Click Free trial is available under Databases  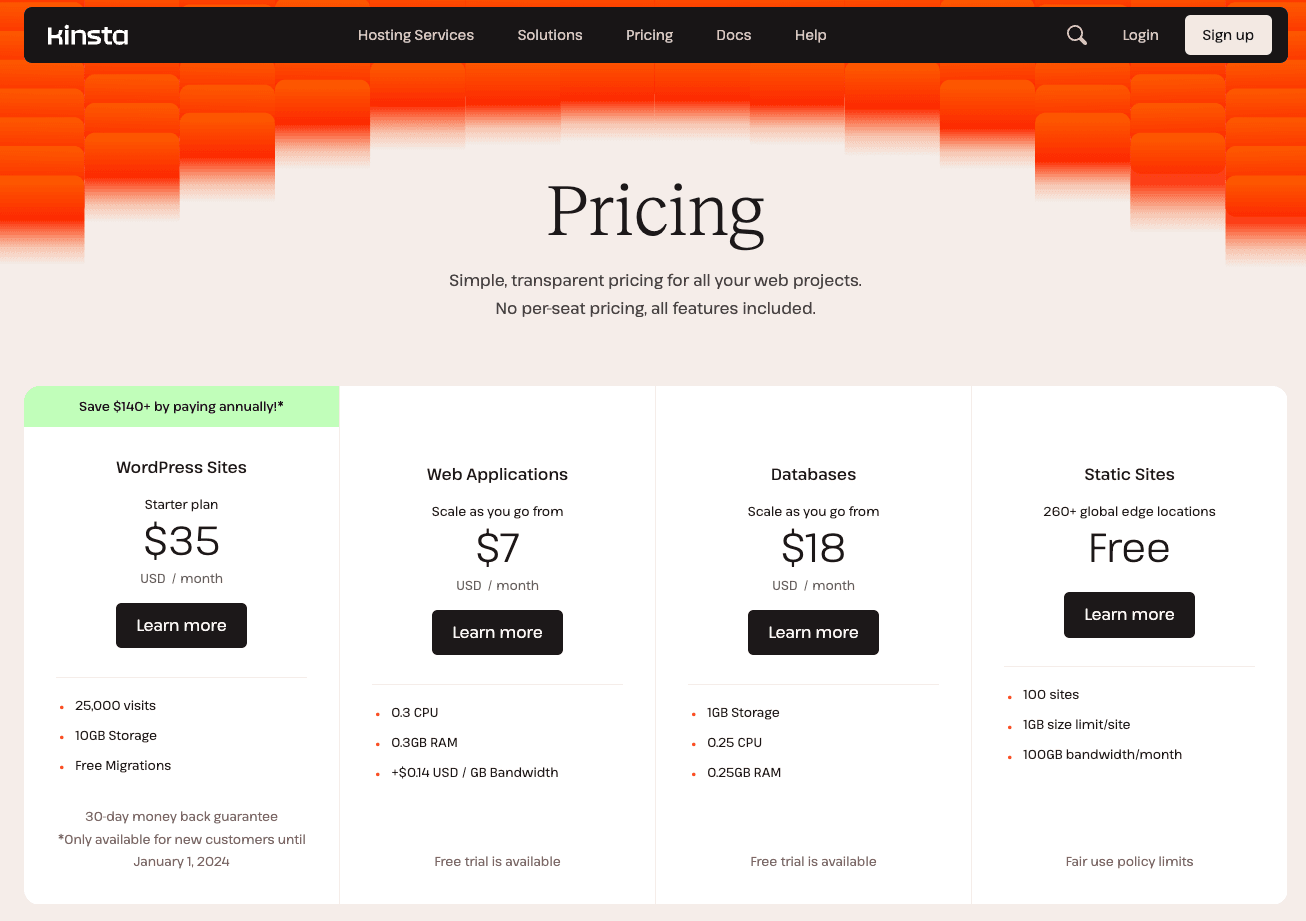[813, 861]
